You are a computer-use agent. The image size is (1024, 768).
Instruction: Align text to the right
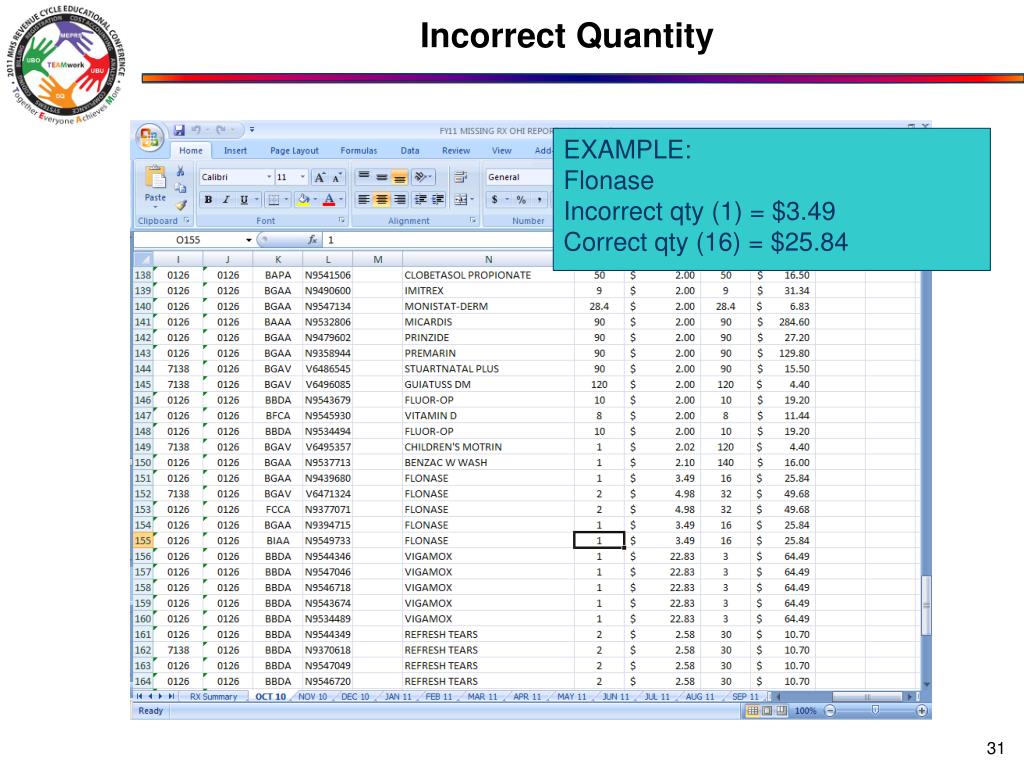click(x=399, y=200)
